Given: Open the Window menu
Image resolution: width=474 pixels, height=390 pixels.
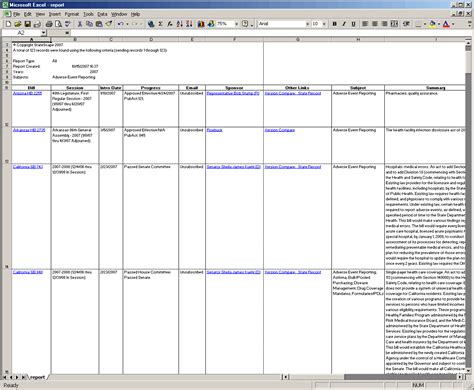Looking at the screenshot, I should [119, 14].
